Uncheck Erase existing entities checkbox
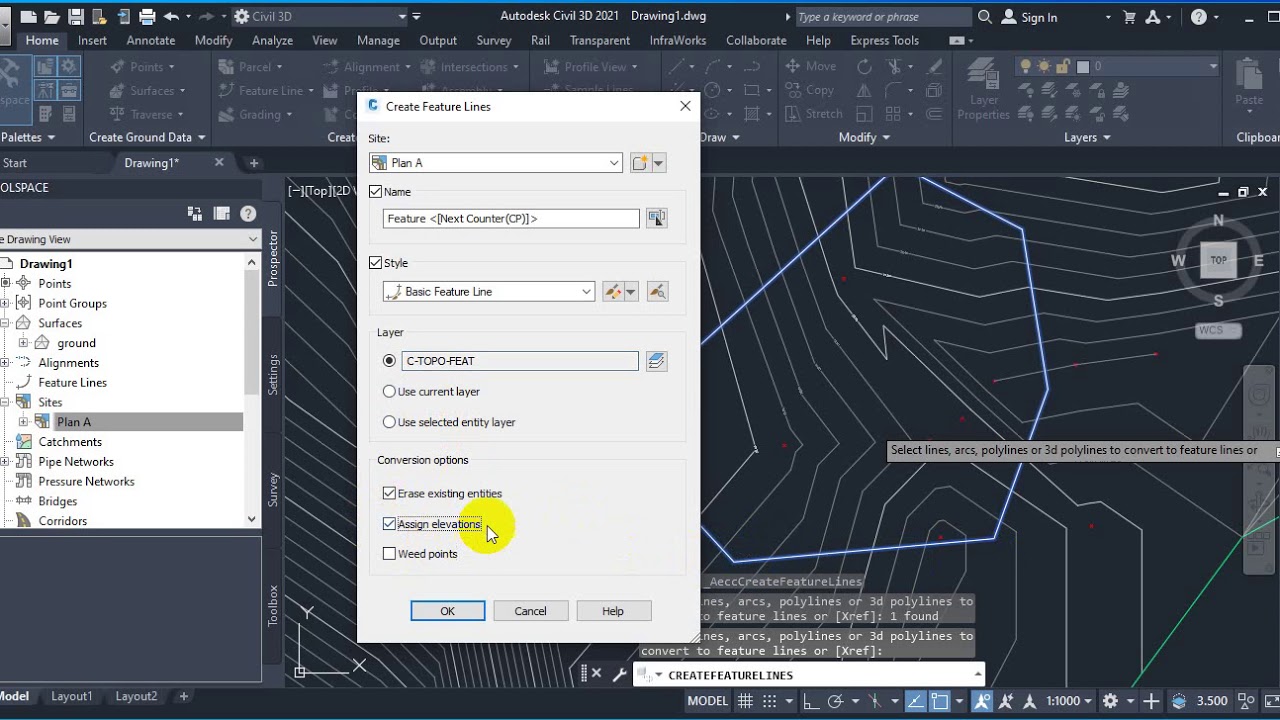Image resolution: width=1280 pixels, height=720 pixels. coord(389,493)
